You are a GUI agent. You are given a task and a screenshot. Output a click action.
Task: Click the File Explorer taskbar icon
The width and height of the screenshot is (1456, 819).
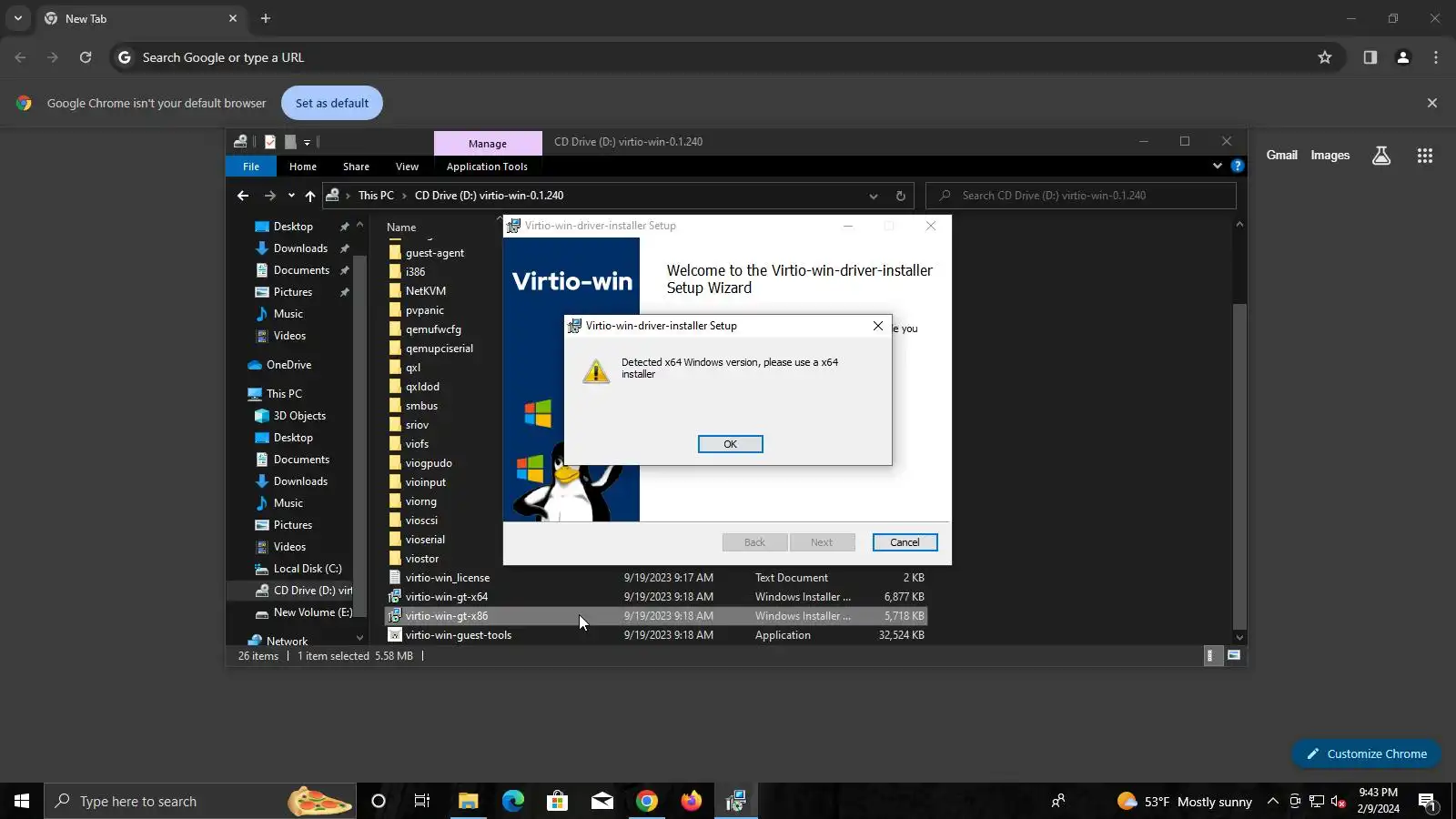[469, 802]
